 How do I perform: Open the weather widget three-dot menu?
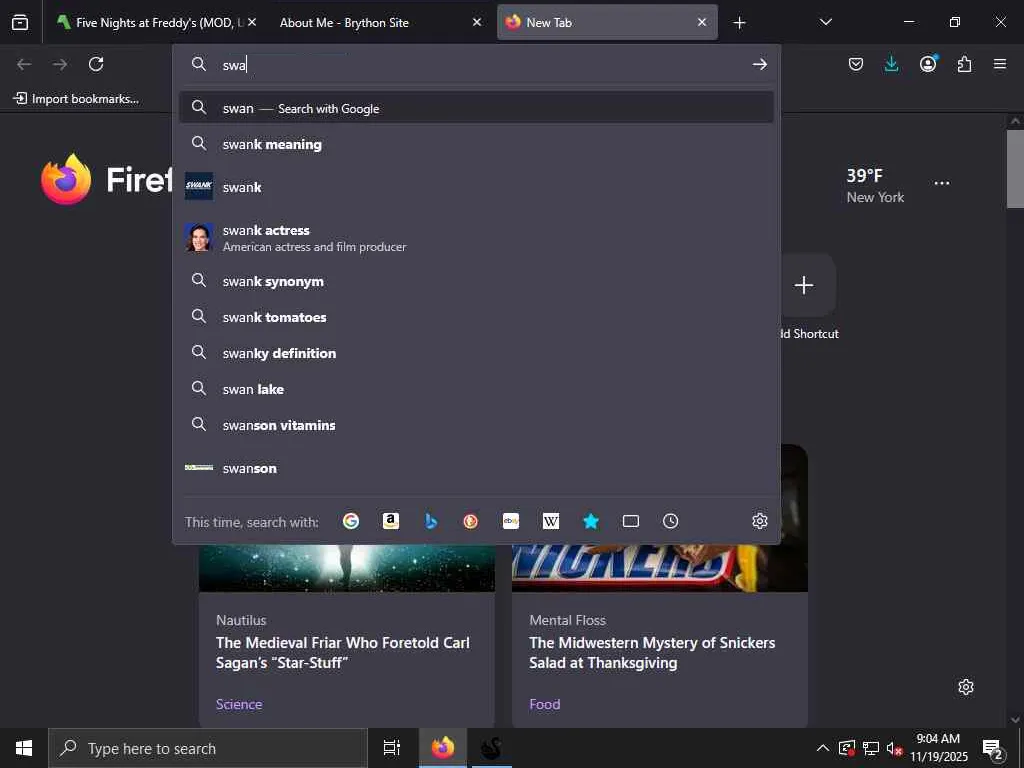942,184
